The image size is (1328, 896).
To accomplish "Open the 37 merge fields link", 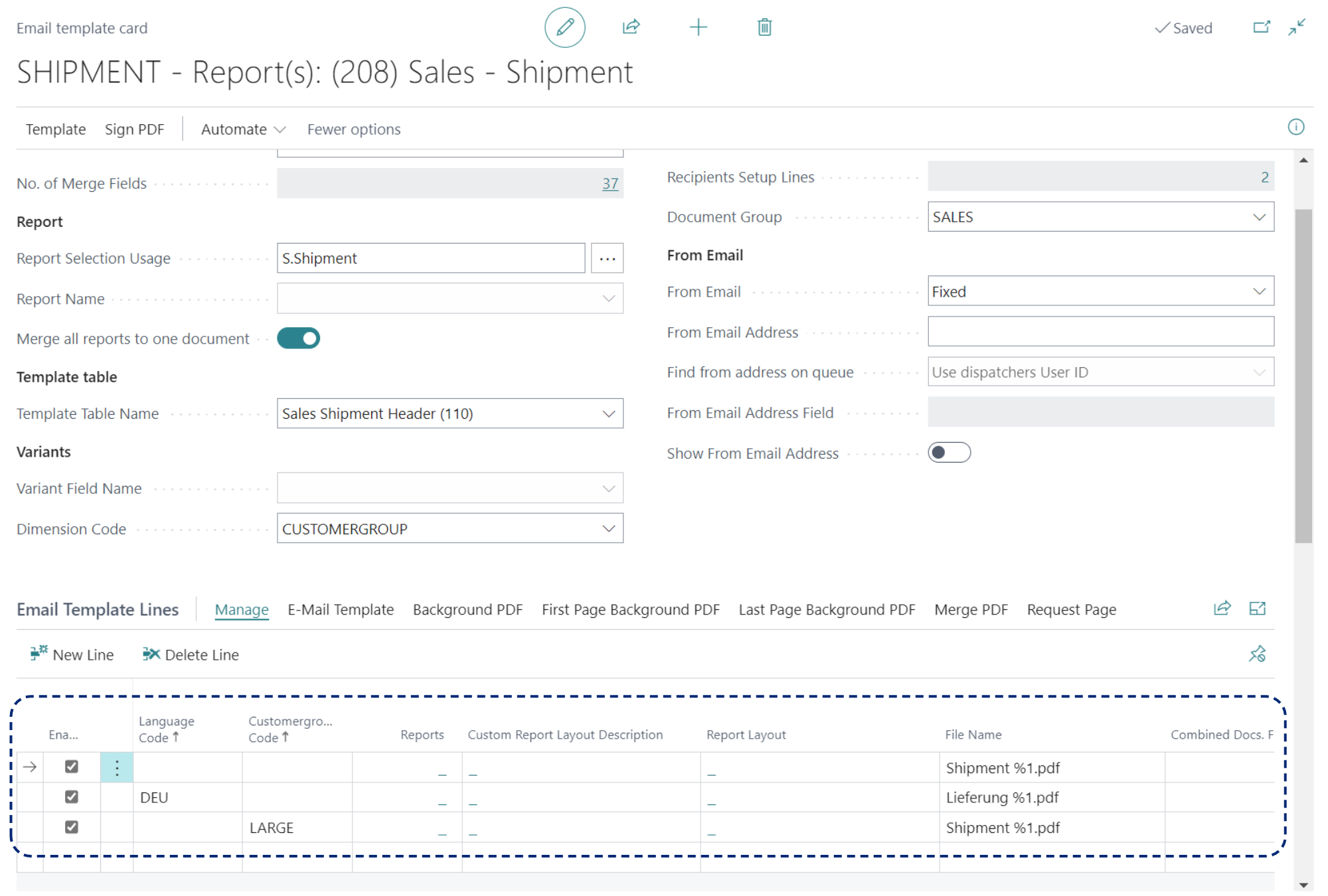I will (x=610, y=184).
